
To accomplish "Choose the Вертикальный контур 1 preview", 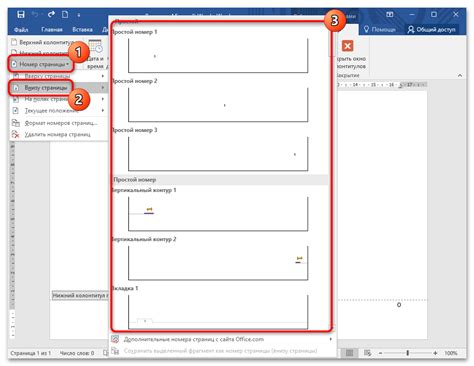I will coord(218,214).
